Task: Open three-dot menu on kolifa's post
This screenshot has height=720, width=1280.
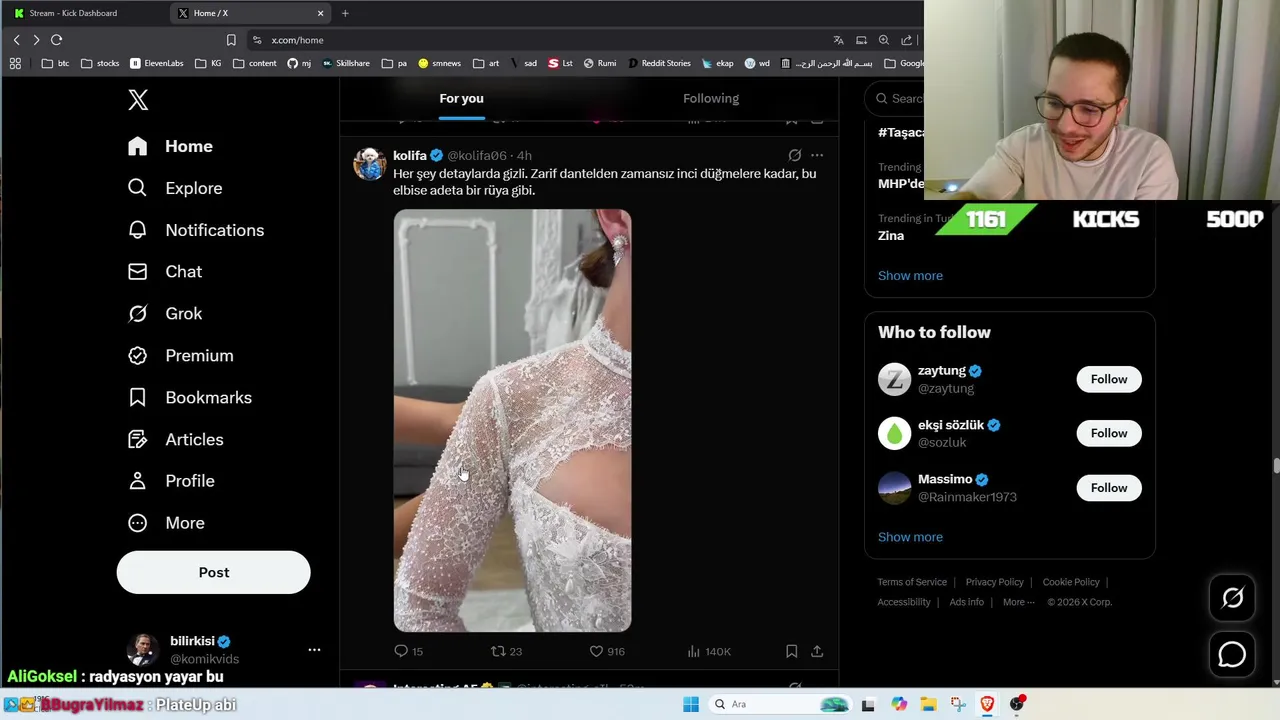Action: pyautogui.click(x=817, y=156)
